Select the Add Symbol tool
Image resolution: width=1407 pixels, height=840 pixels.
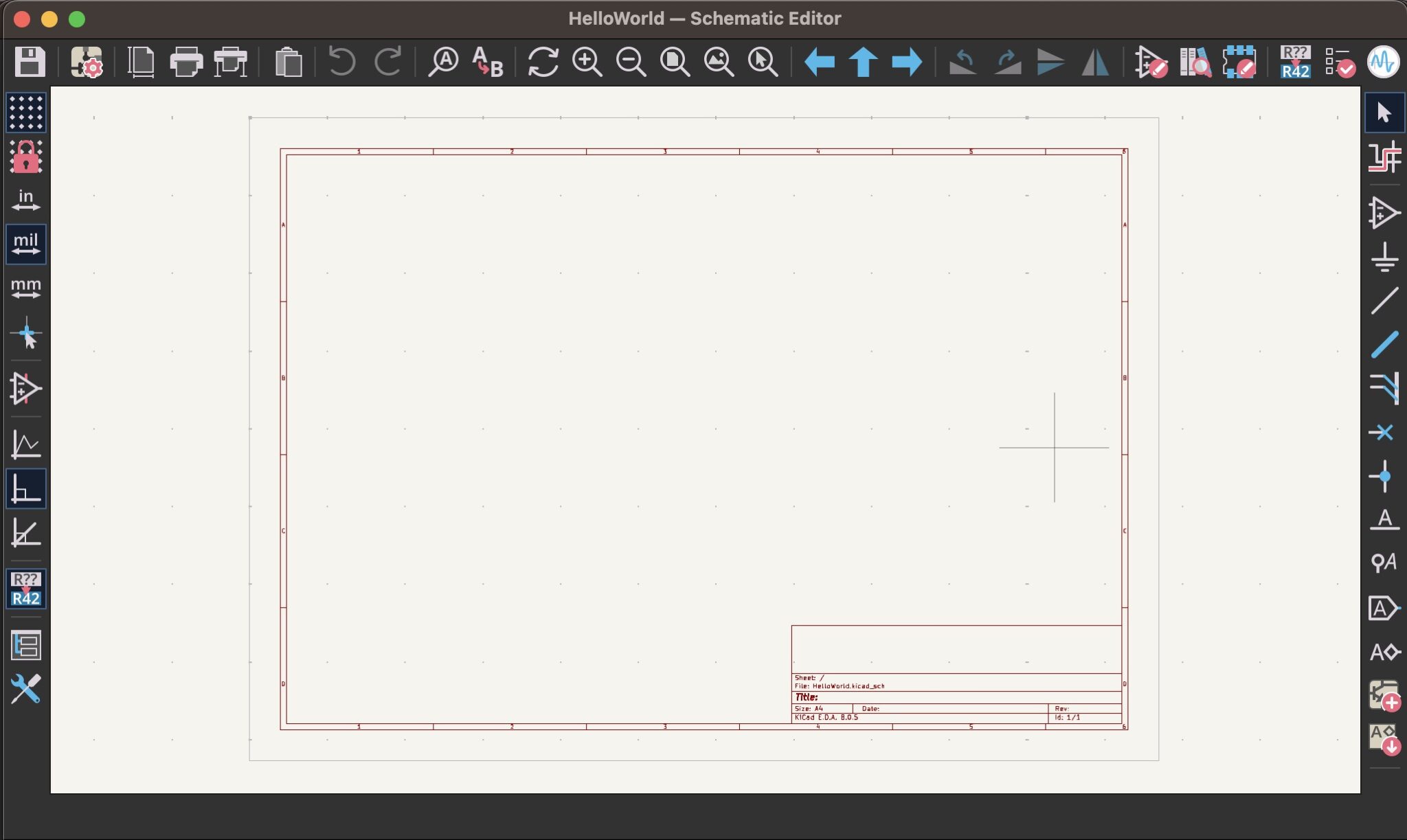point(1384,213)
